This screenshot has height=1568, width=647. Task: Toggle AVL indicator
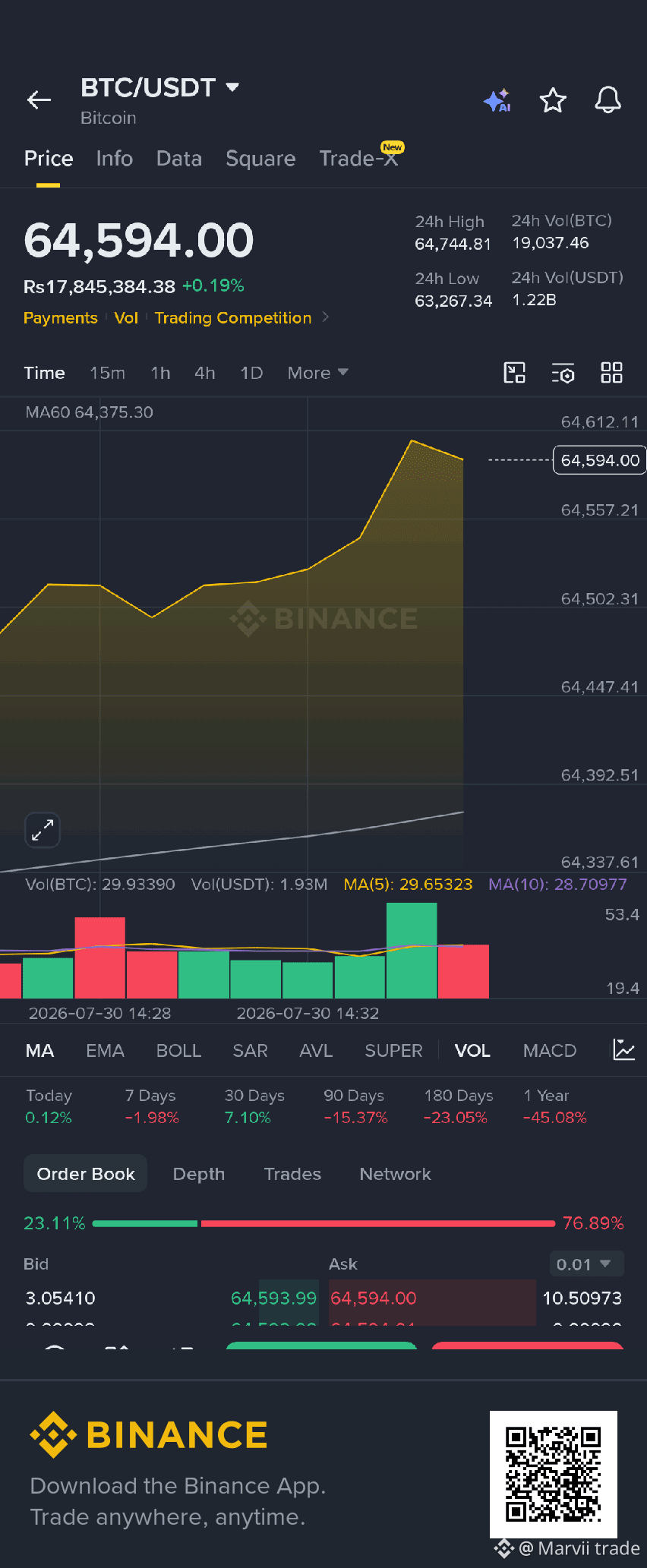click(x=316, y=1051)
